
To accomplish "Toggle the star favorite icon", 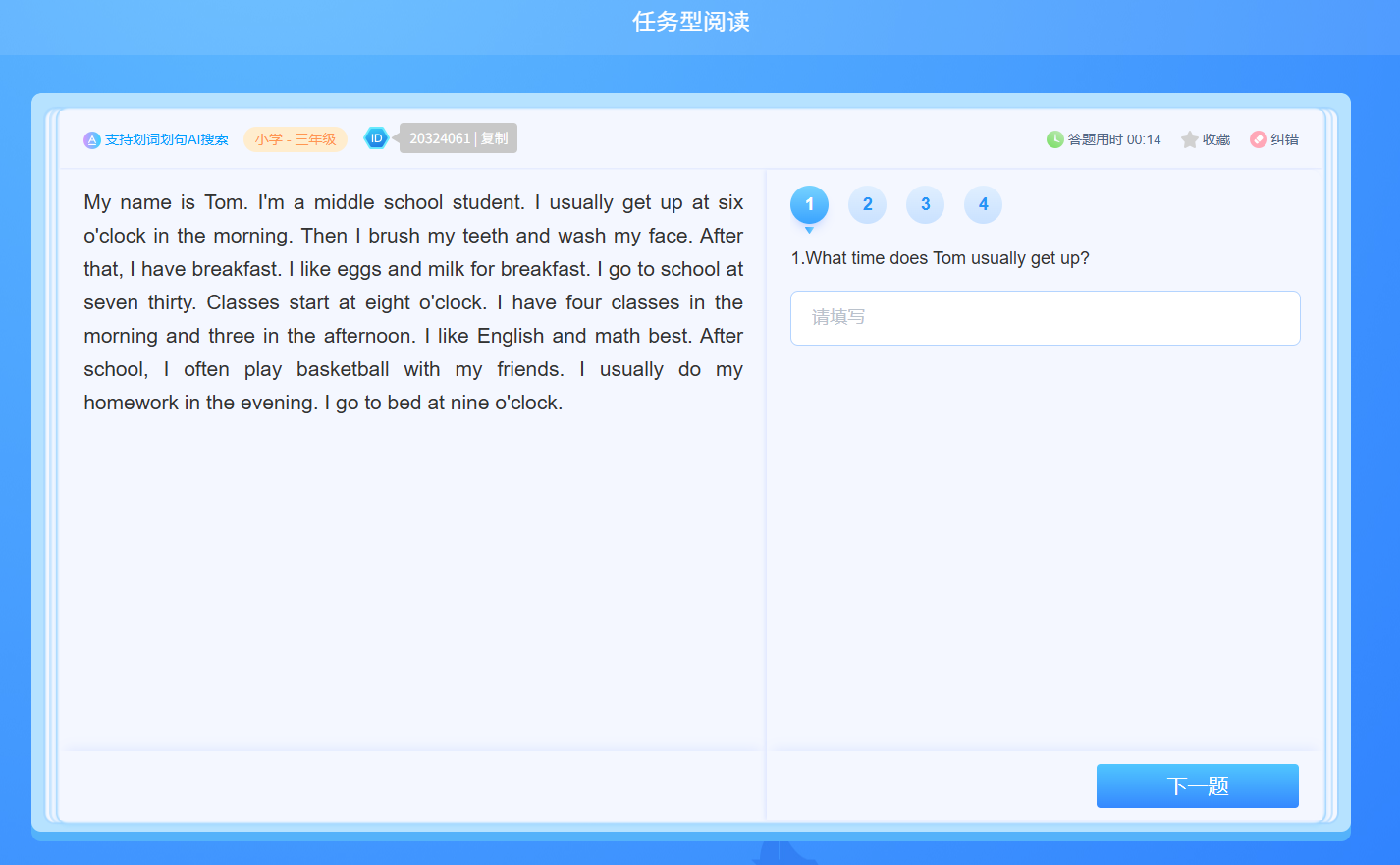I will [x=1189, y=139].
